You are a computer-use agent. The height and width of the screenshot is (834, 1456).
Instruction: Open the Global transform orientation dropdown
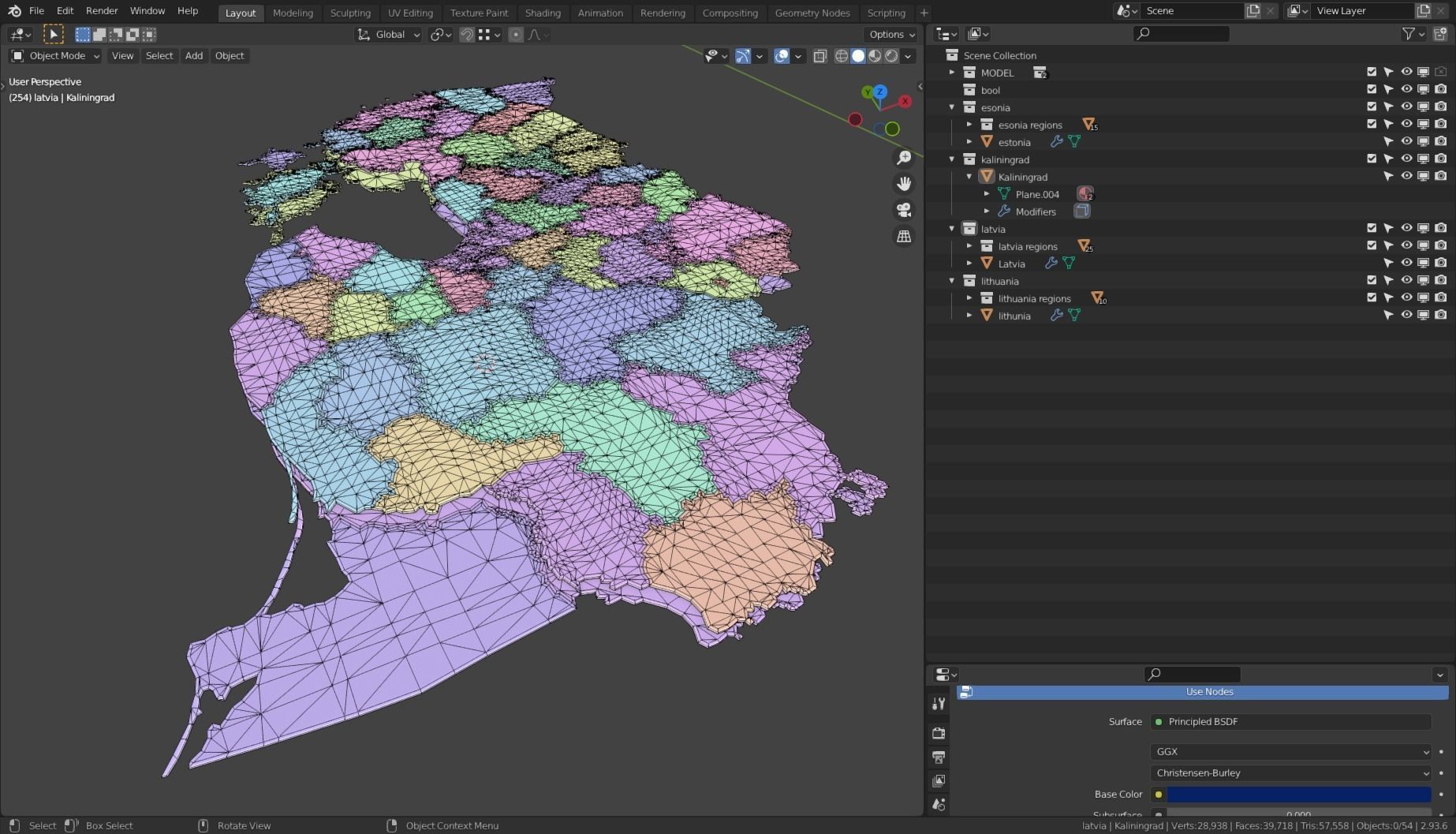tap(388, 35)
